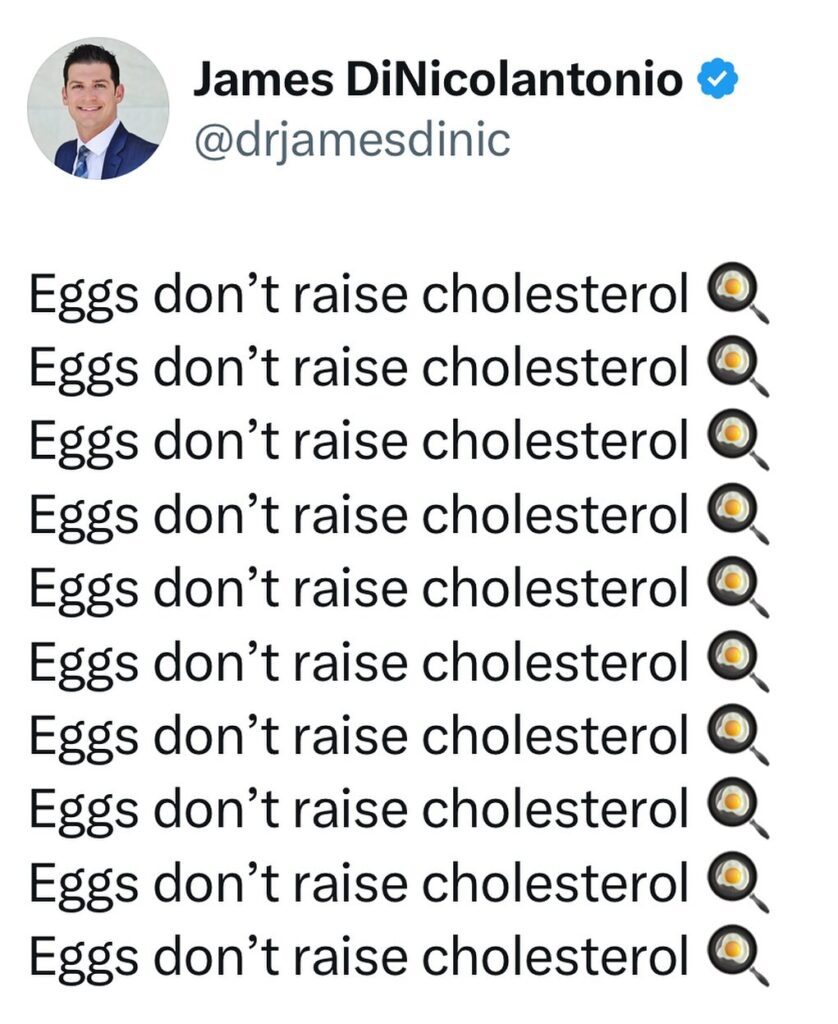Click the word "Eggs" on the fifth line
The image size is (838, 1024).
click(84, 590)
